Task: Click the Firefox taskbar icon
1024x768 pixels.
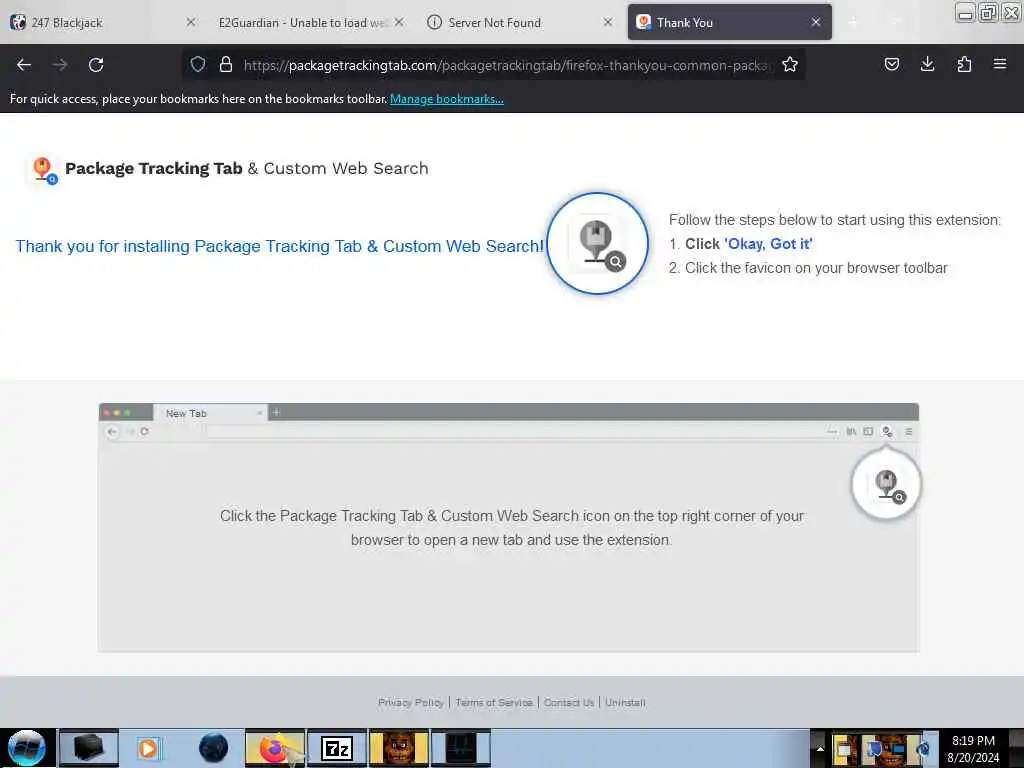Action: 275,748
